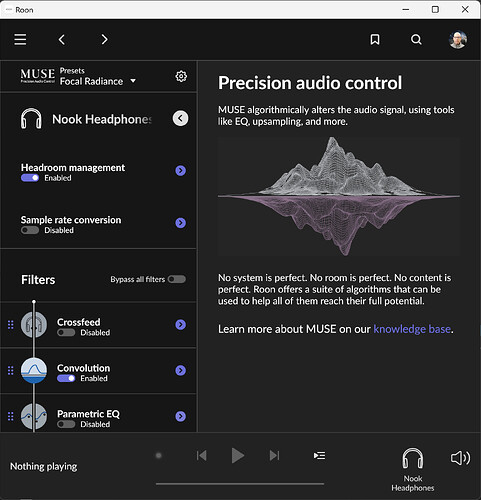Viewport: 481px width, 500px height.
Task: Disable the Convolution toggle
Action: click(66, 378)
